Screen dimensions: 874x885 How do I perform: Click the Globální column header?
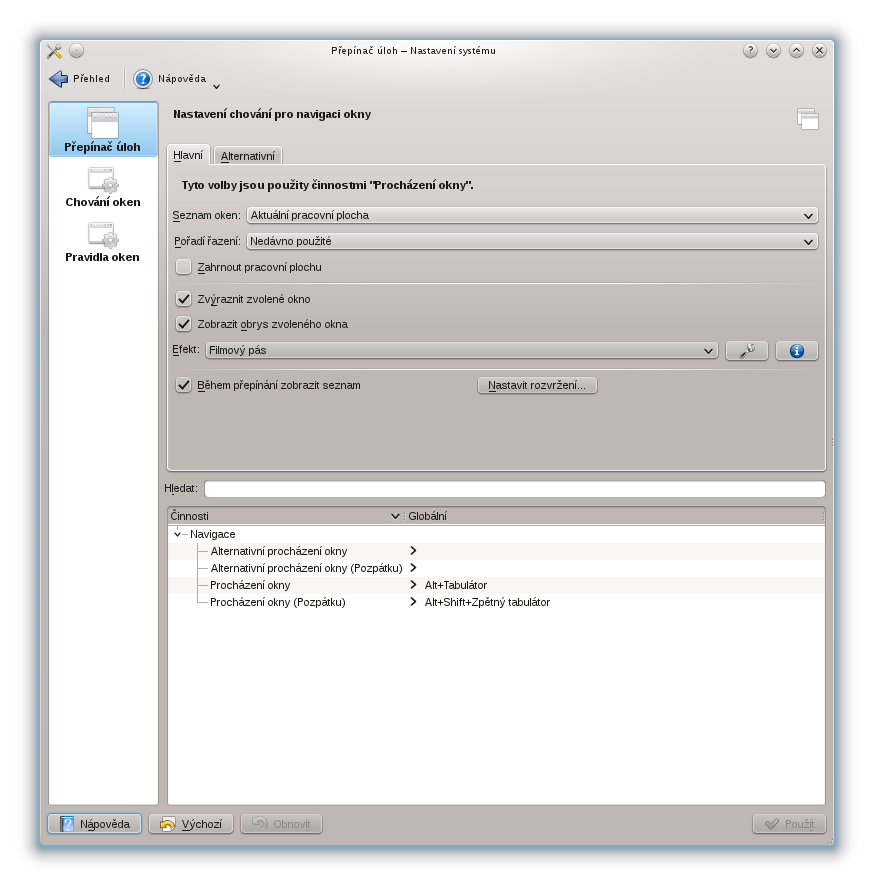tap(614, 516)
